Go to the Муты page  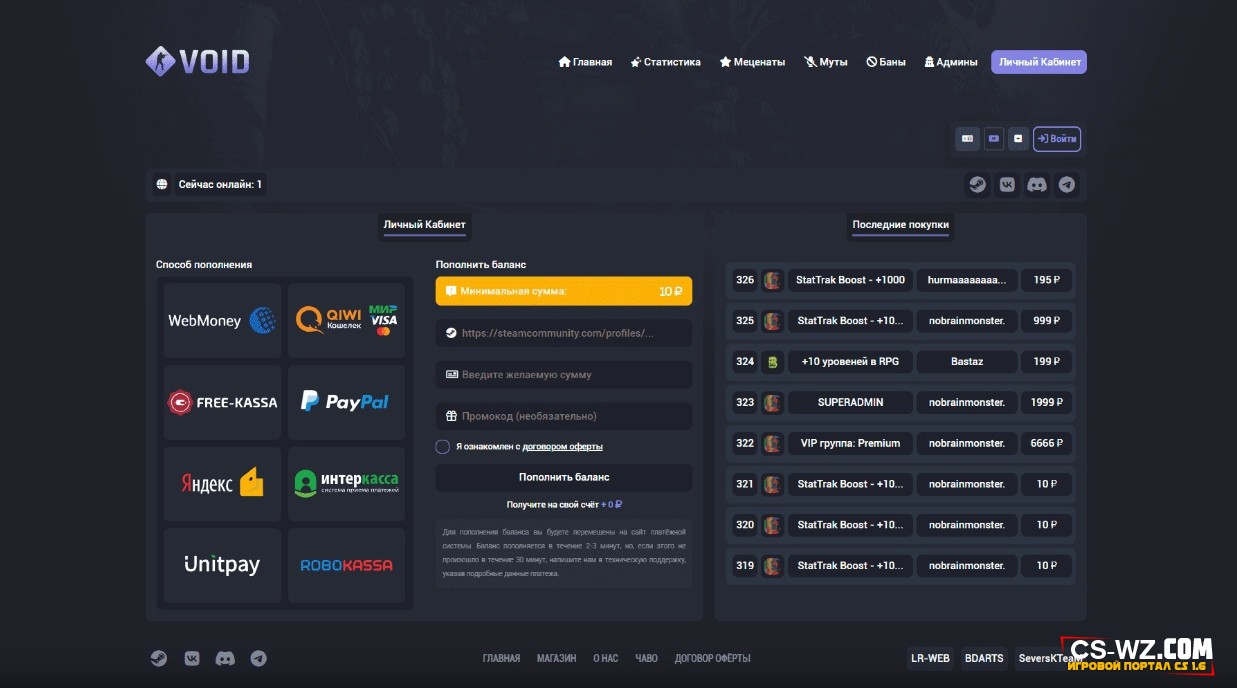pyautogui.click(x=826, y=62)
